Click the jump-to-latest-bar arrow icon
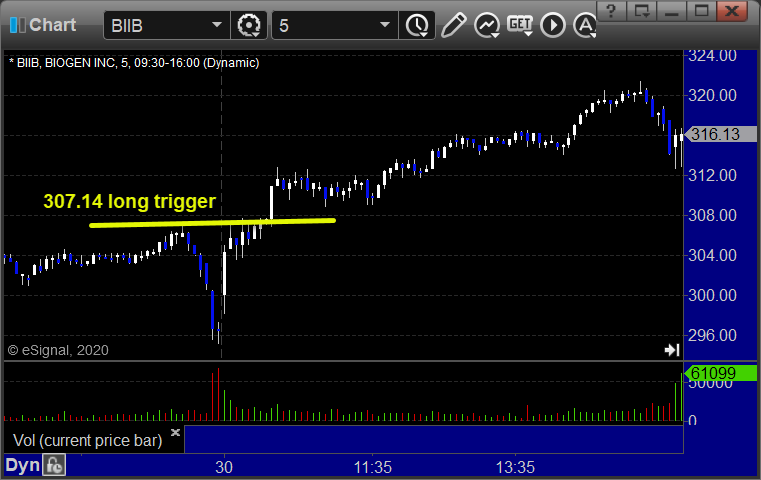 (x=672, y=350)
